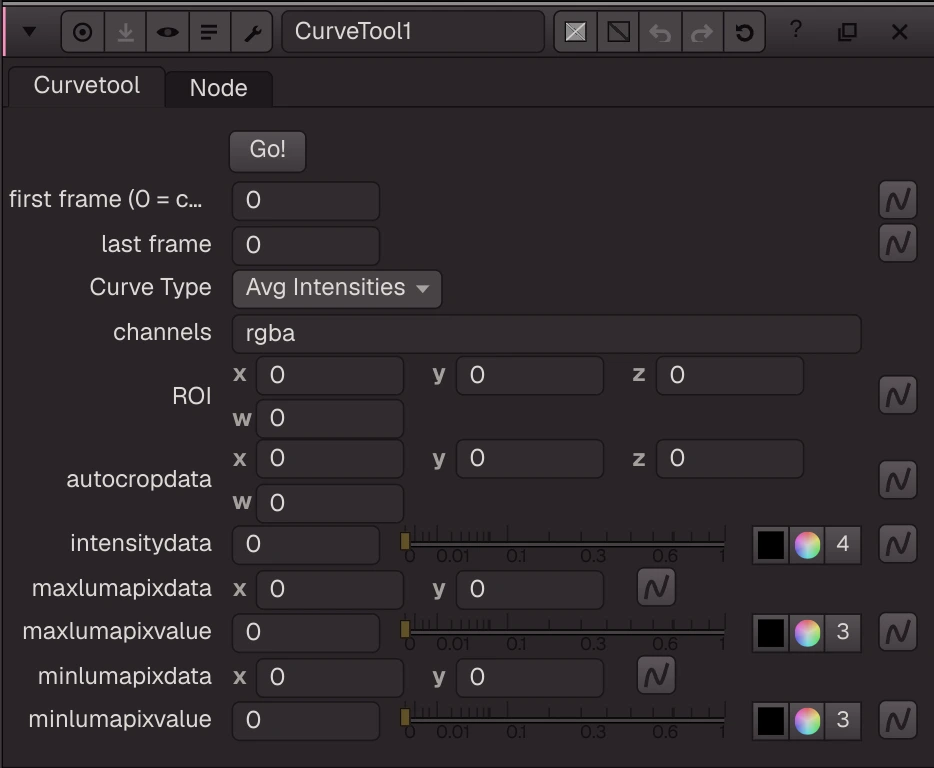Click the wrench settings icon
Viewport: 934px width, 768px height.
tap(252, 32)
